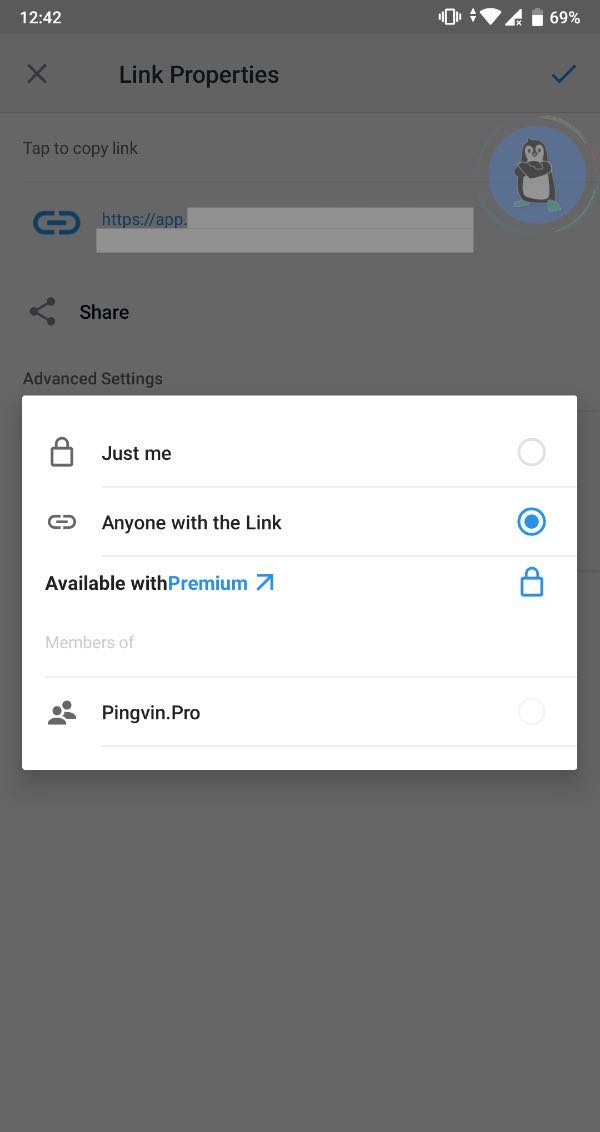
Task: Tap the Pingvin.Pro group people icon
Action: [x=62, y=713]
